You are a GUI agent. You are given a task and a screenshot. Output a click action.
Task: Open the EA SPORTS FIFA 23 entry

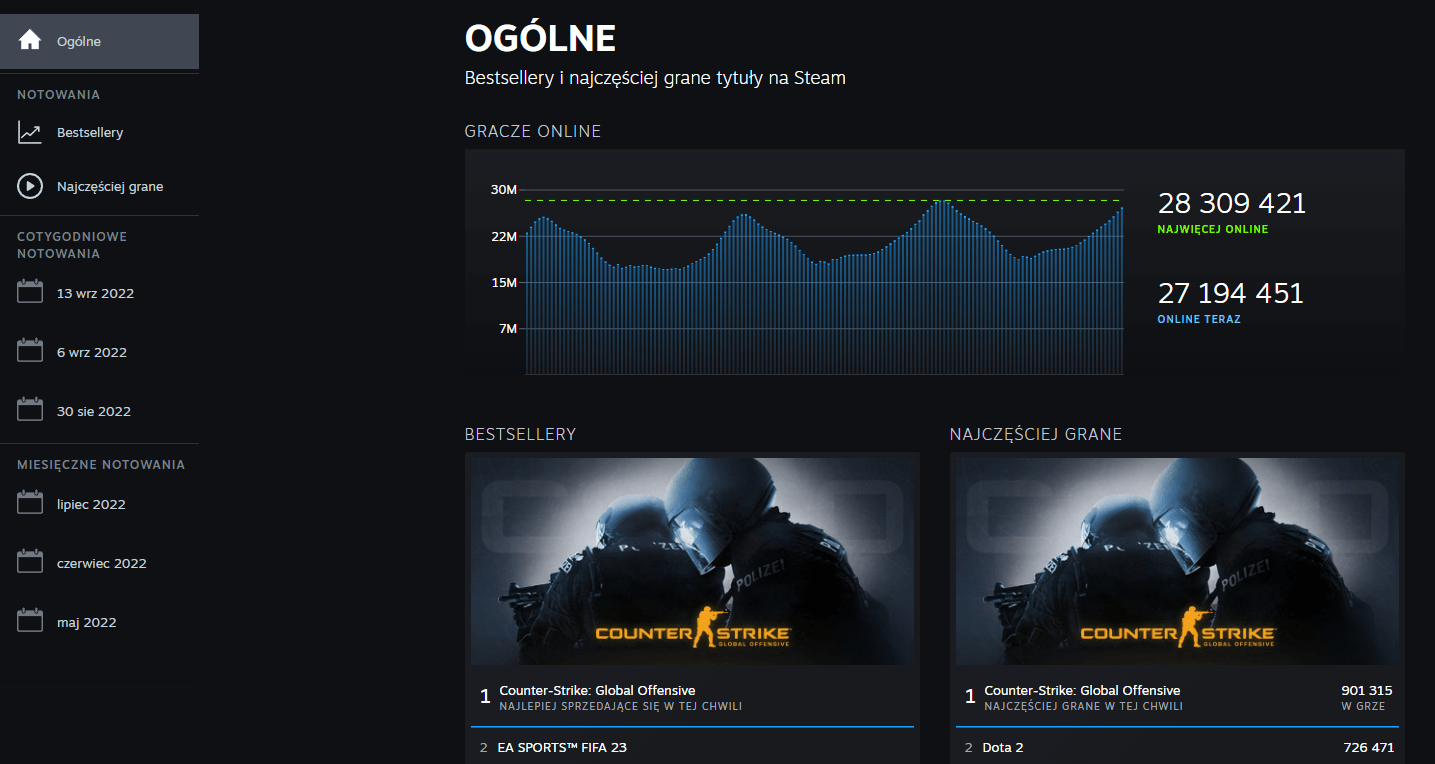pyautogui.click(x=562, y=746)
